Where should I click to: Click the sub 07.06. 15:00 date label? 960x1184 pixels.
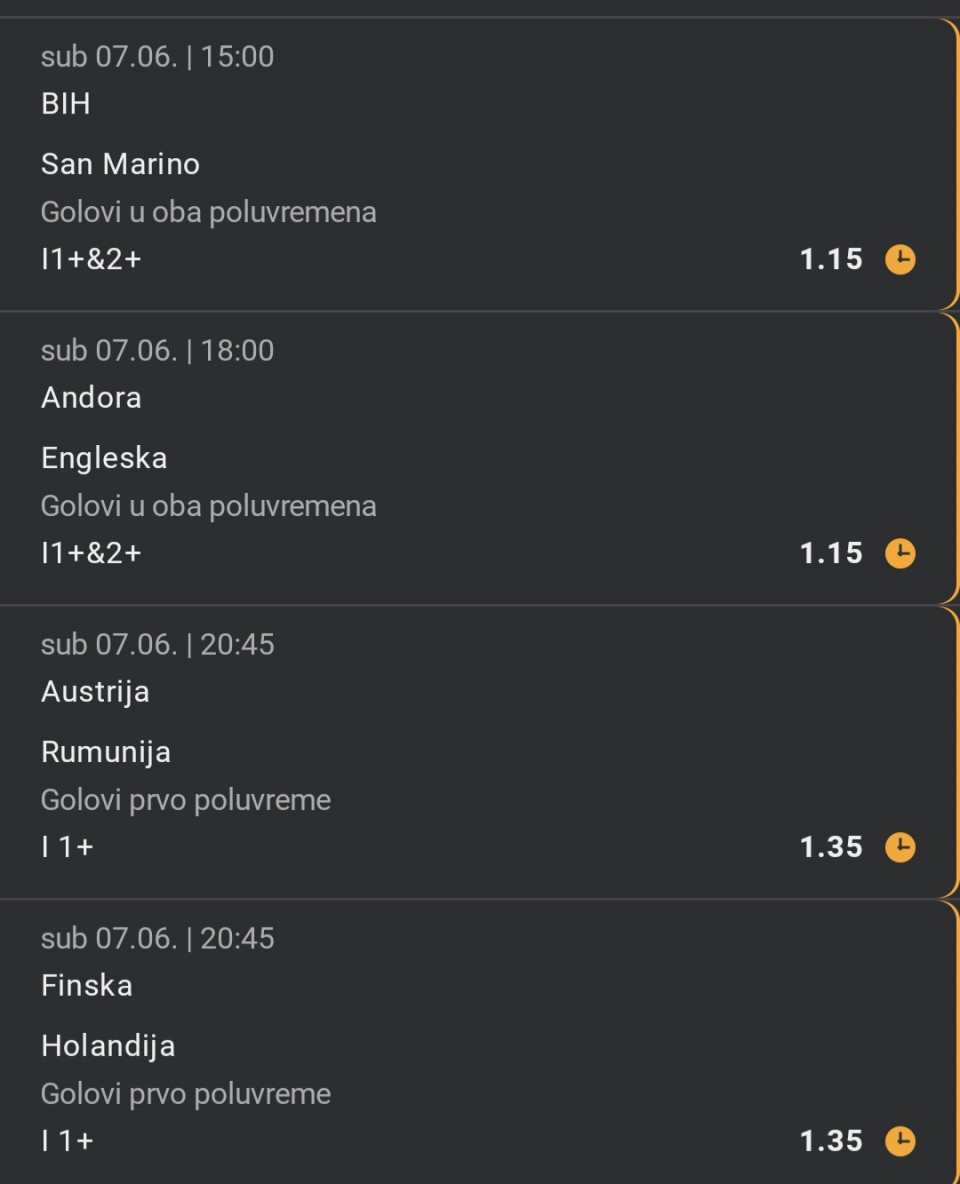click(157, 57)
